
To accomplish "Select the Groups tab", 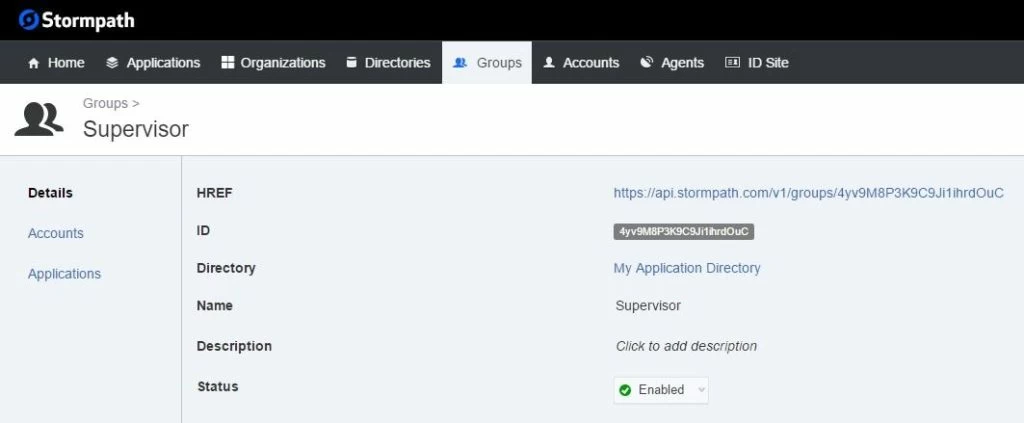I will [487, 63].
